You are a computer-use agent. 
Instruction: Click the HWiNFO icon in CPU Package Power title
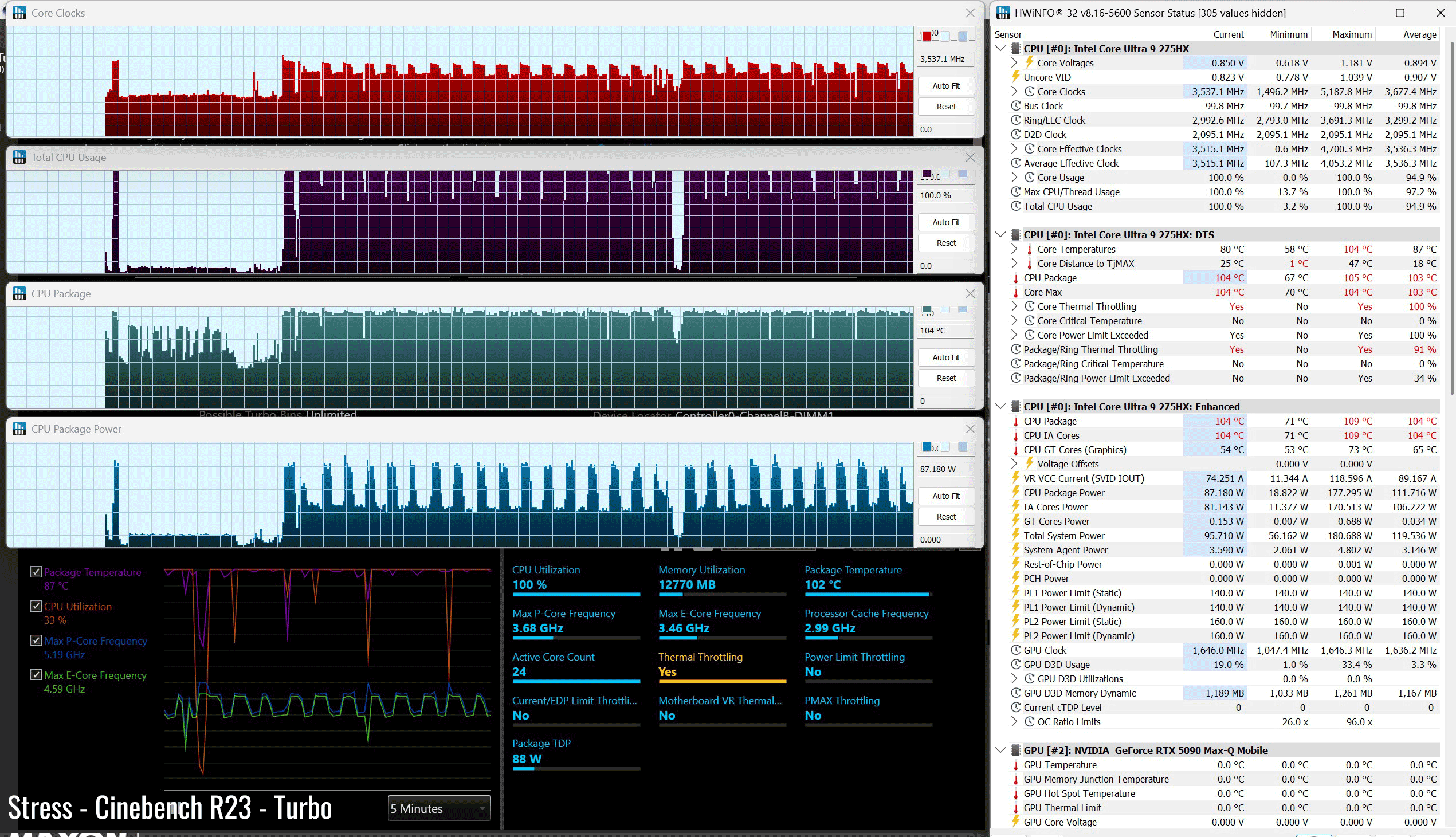[x=19, y=429]
